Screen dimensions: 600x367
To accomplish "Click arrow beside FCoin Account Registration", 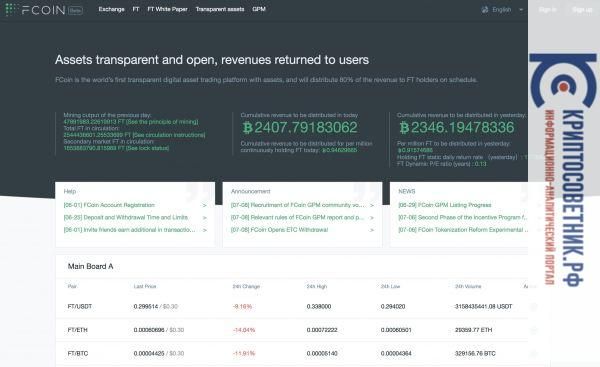I will tap(204, 206).
